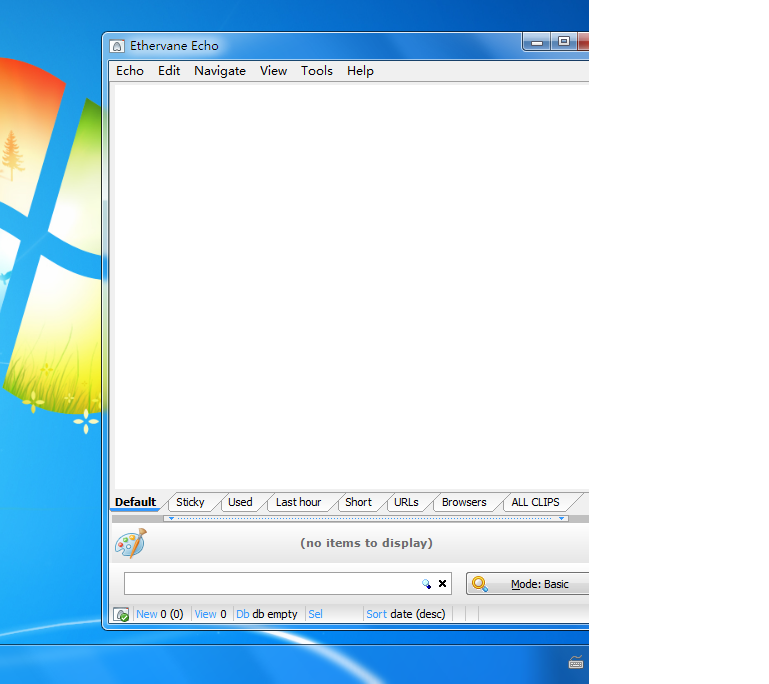Screen dimensions: 769x684
Task: Open the Navigate menu
Action: click(x=220, y=71)
